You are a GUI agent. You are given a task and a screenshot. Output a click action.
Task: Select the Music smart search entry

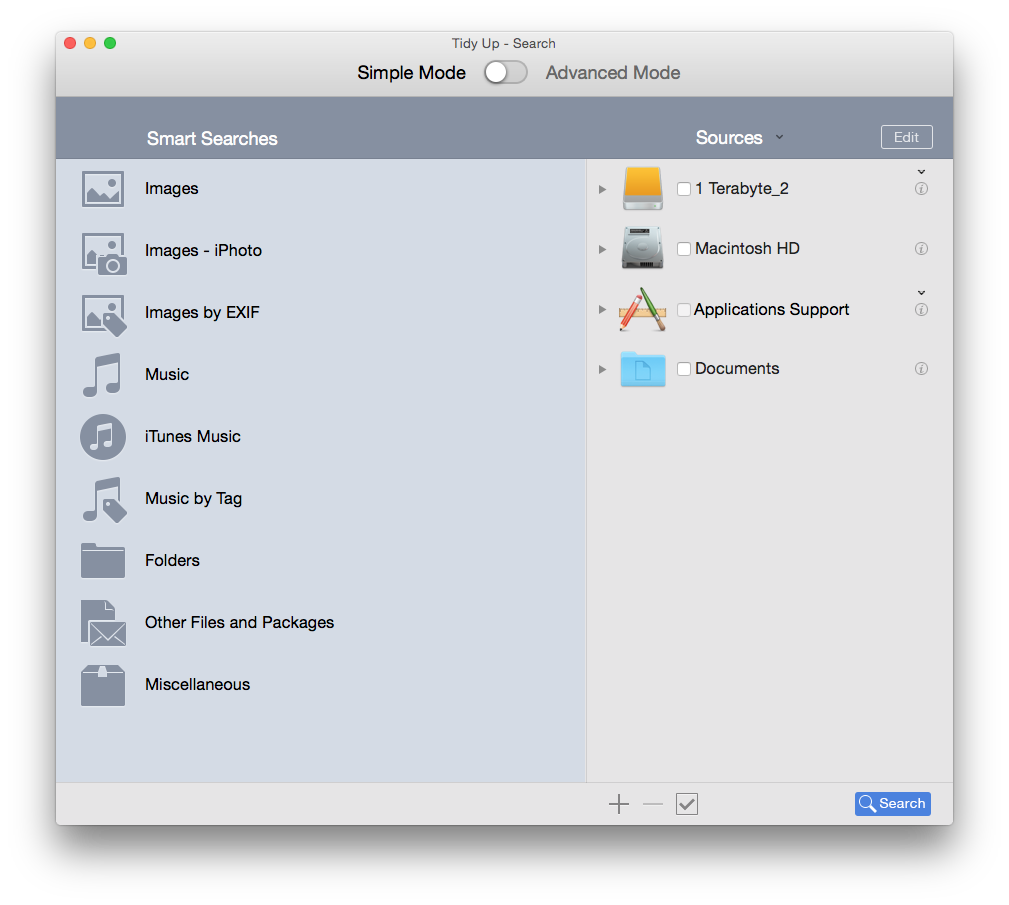[166, 375]
